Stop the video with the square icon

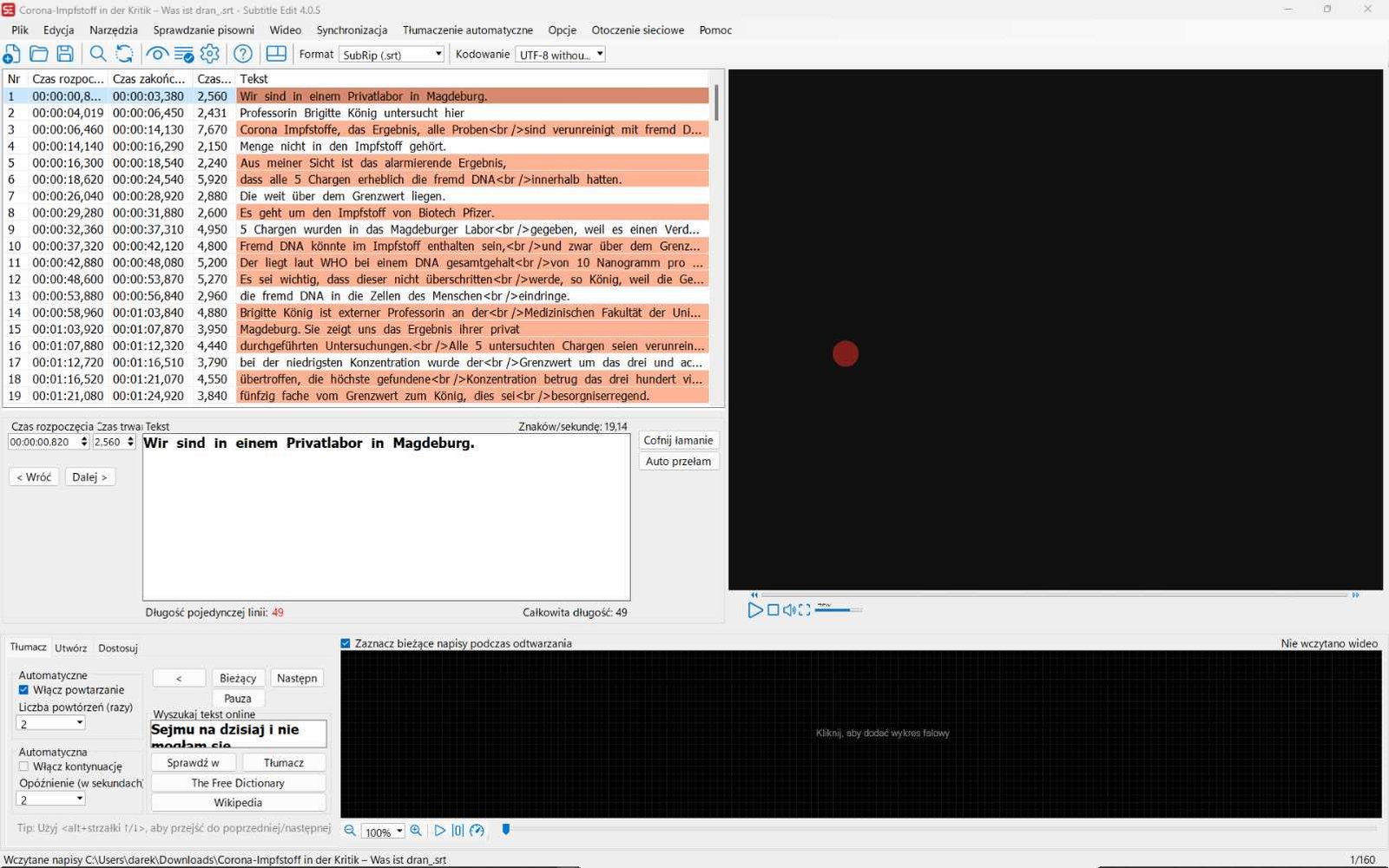tap(773, 610)
